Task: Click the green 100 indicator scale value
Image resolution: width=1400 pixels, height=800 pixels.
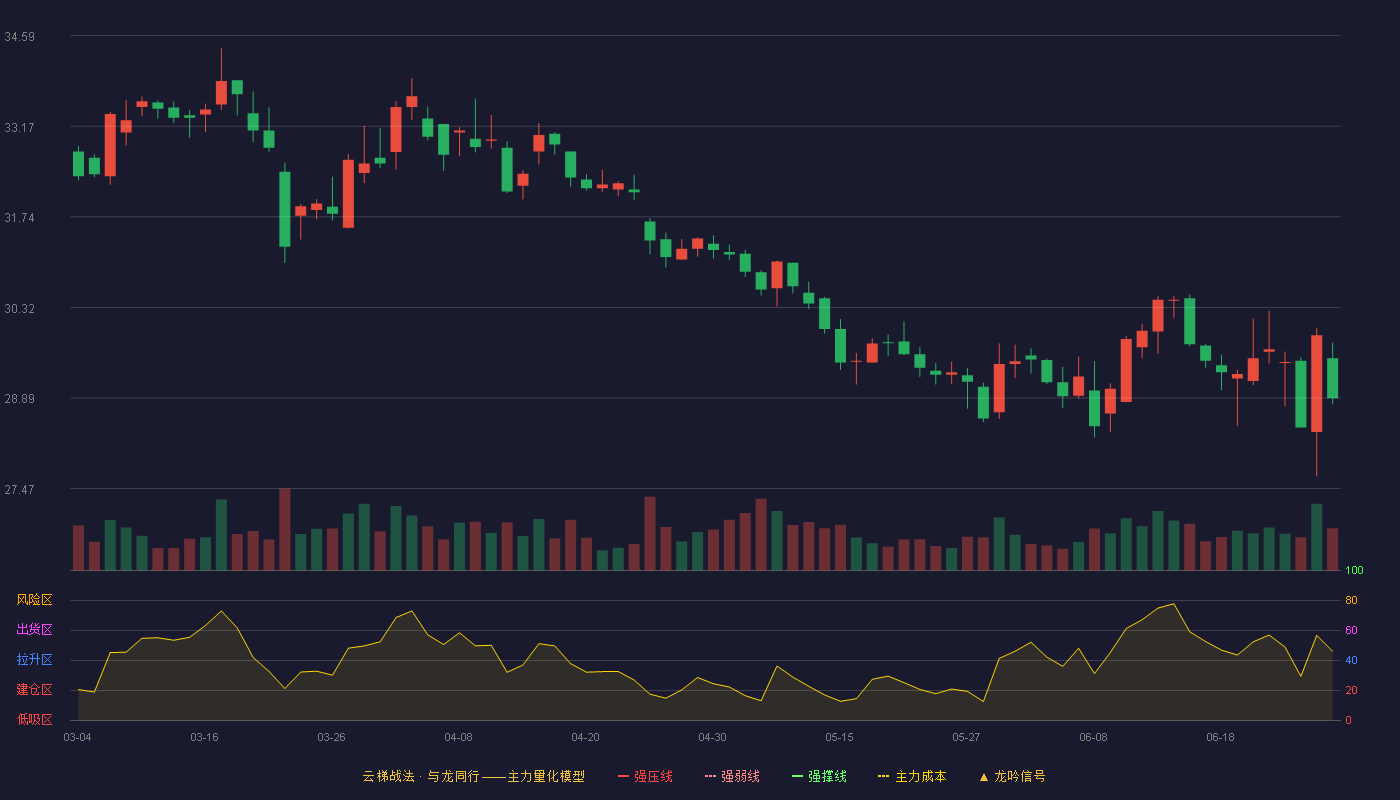Action: click(x=1354, y=571)
